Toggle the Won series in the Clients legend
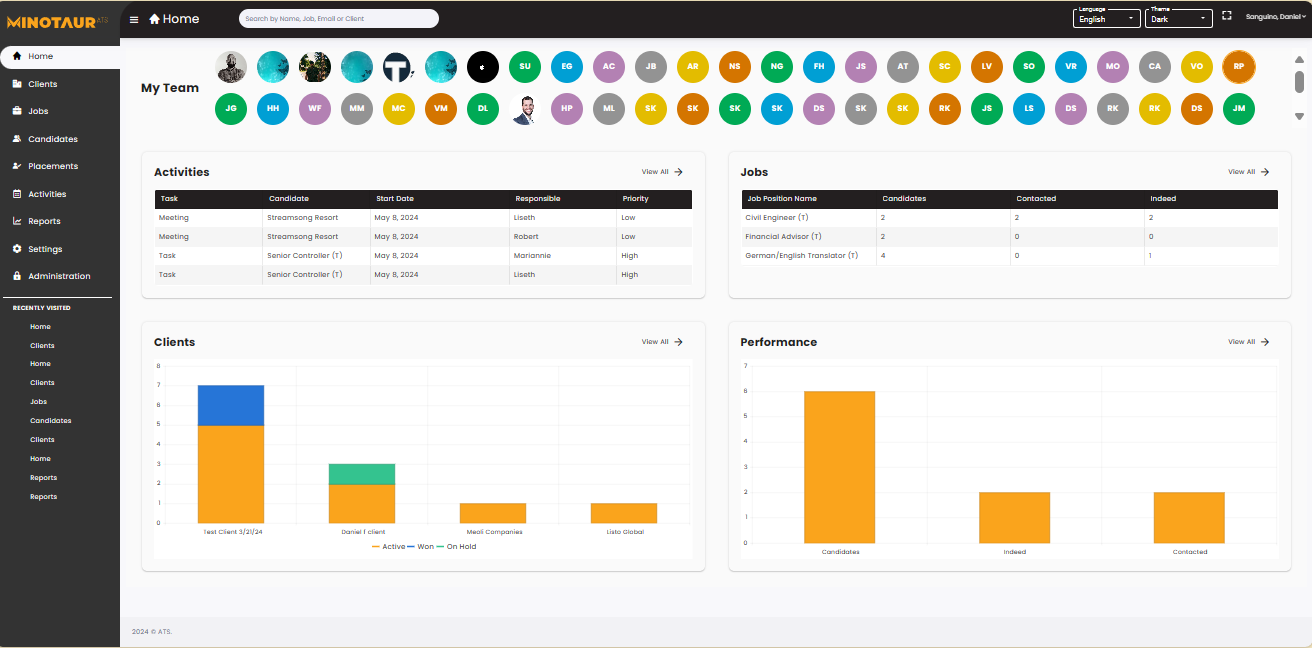Viewport: 1312px width, 648px height. click(x=425, y=546)
